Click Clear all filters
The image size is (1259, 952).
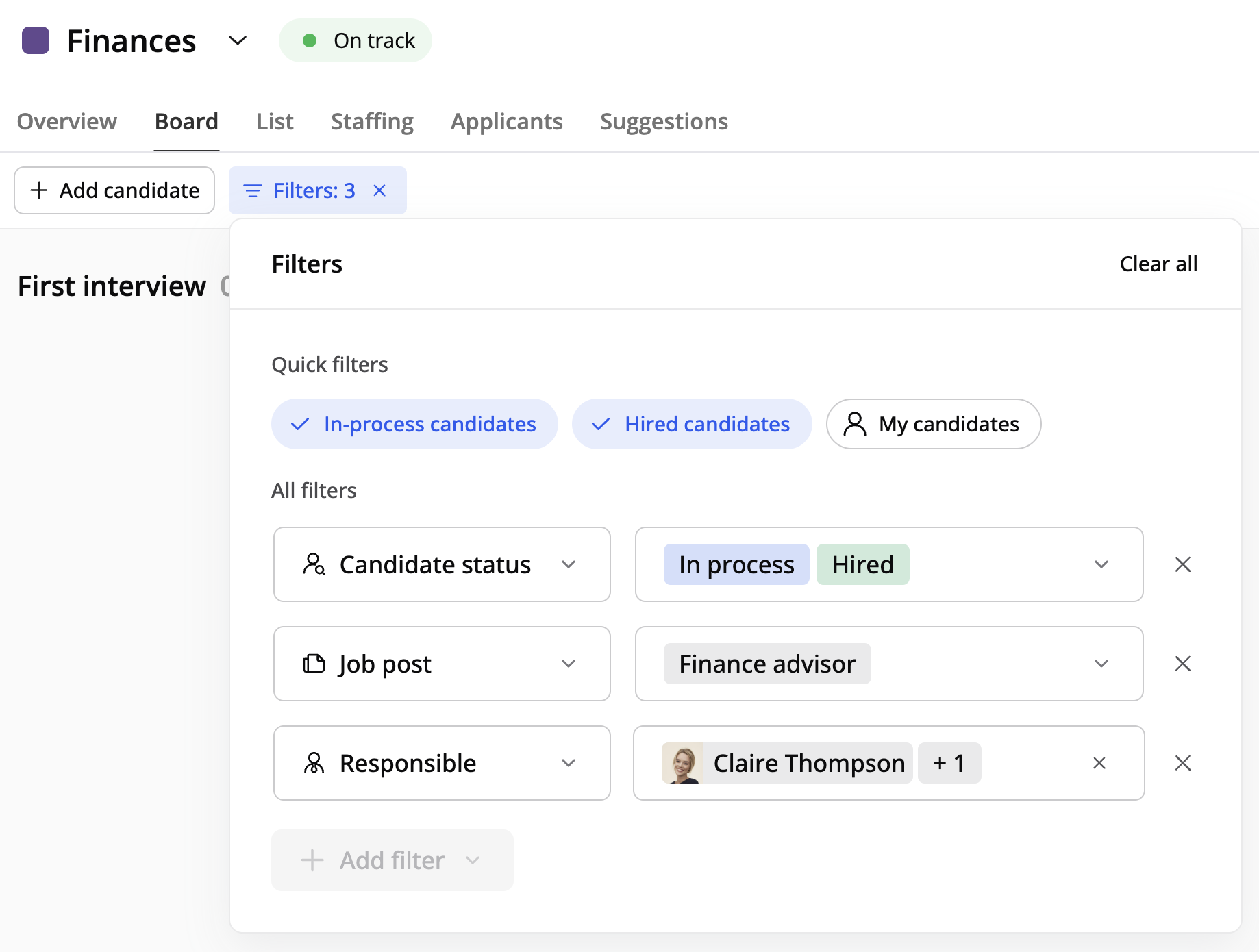pyautogui.click(x=1158, y=264)
